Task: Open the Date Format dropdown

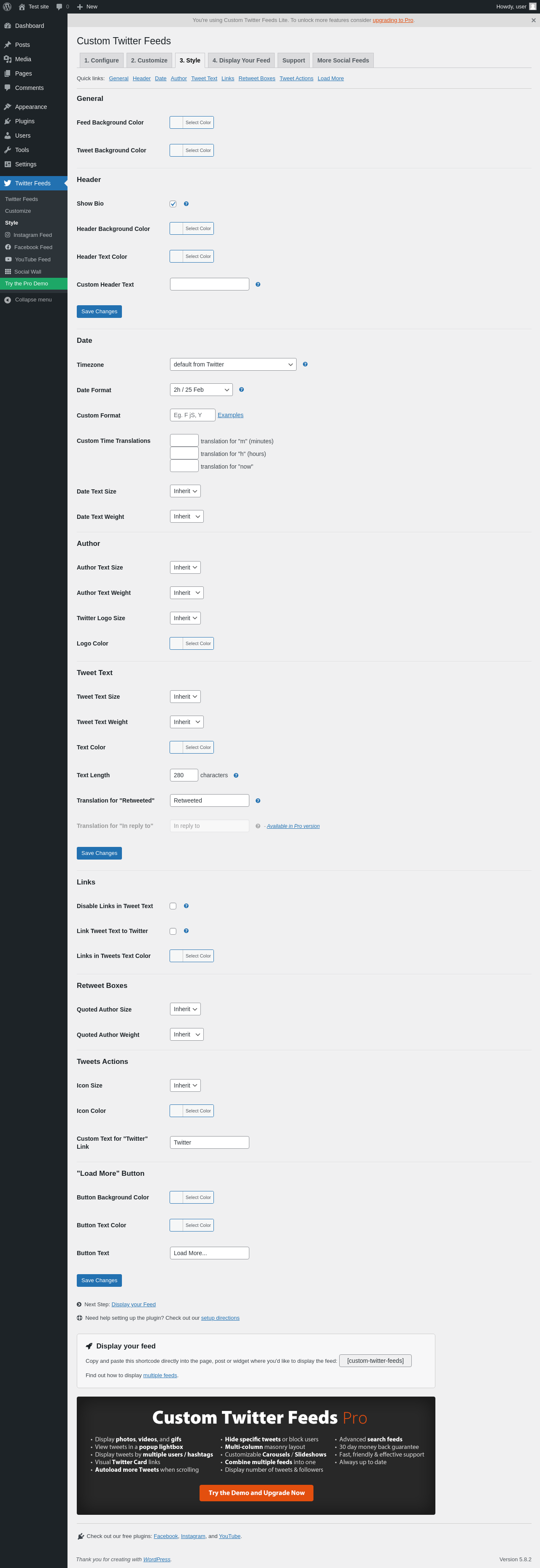Action: coord(201,390)
